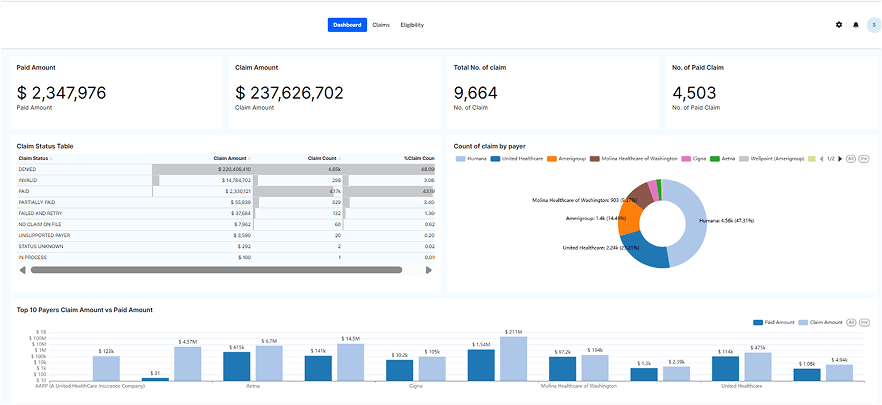882x405 pixels.
Task: Open the Eligibility tab
Action: [412, 25]
